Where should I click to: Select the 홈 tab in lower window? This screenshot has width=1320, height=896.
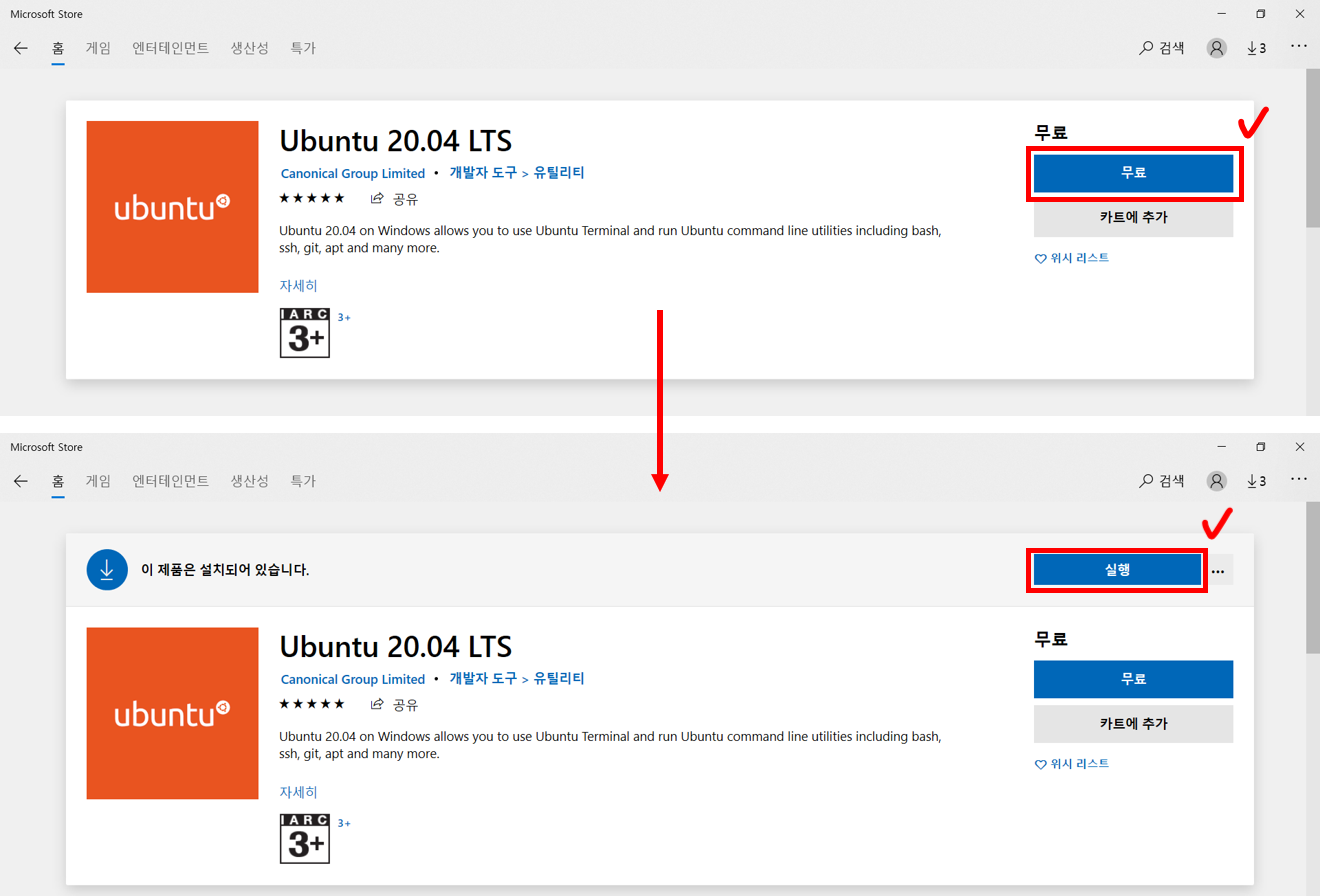pos(58,481)
